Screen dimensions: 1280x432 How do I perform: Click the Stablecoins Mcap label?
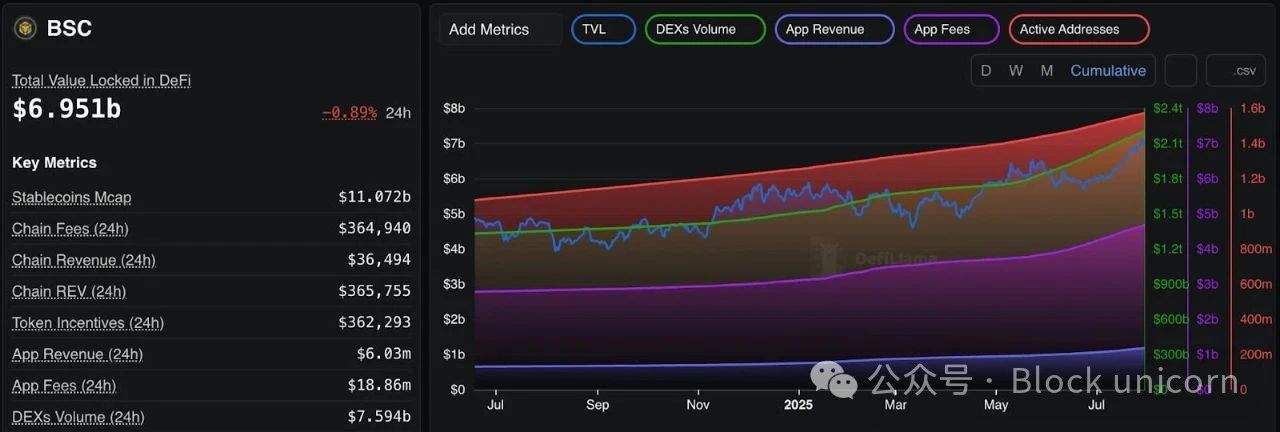[71, 198]
